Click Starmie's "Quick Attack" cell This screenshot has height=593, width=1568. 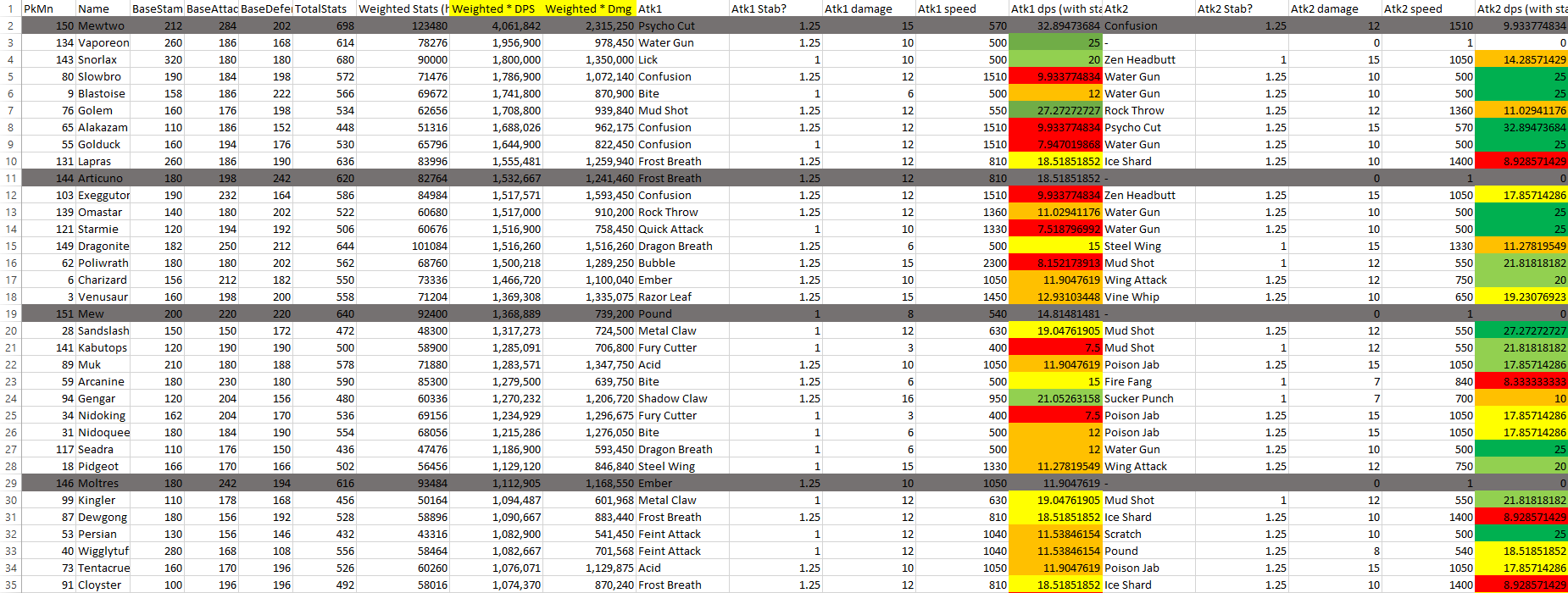pos(682,229)
